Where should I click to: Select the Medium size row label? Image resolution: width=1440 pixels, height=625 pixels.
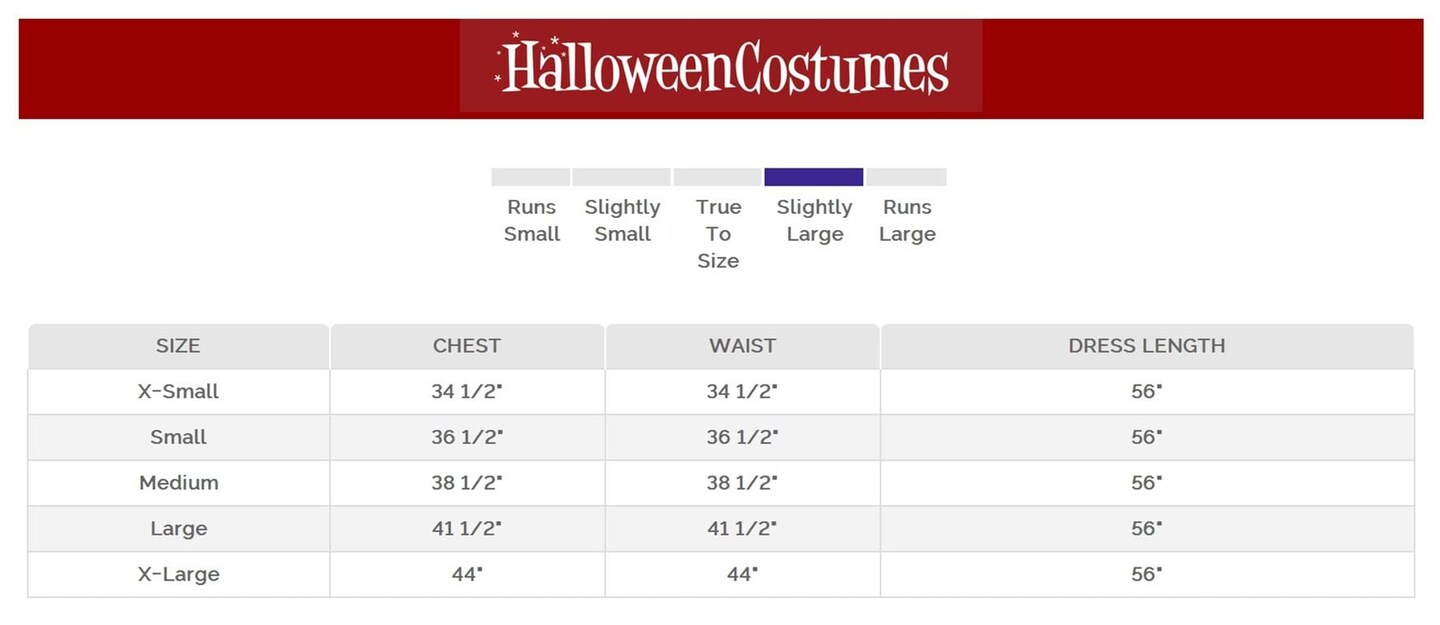point(178,483)
